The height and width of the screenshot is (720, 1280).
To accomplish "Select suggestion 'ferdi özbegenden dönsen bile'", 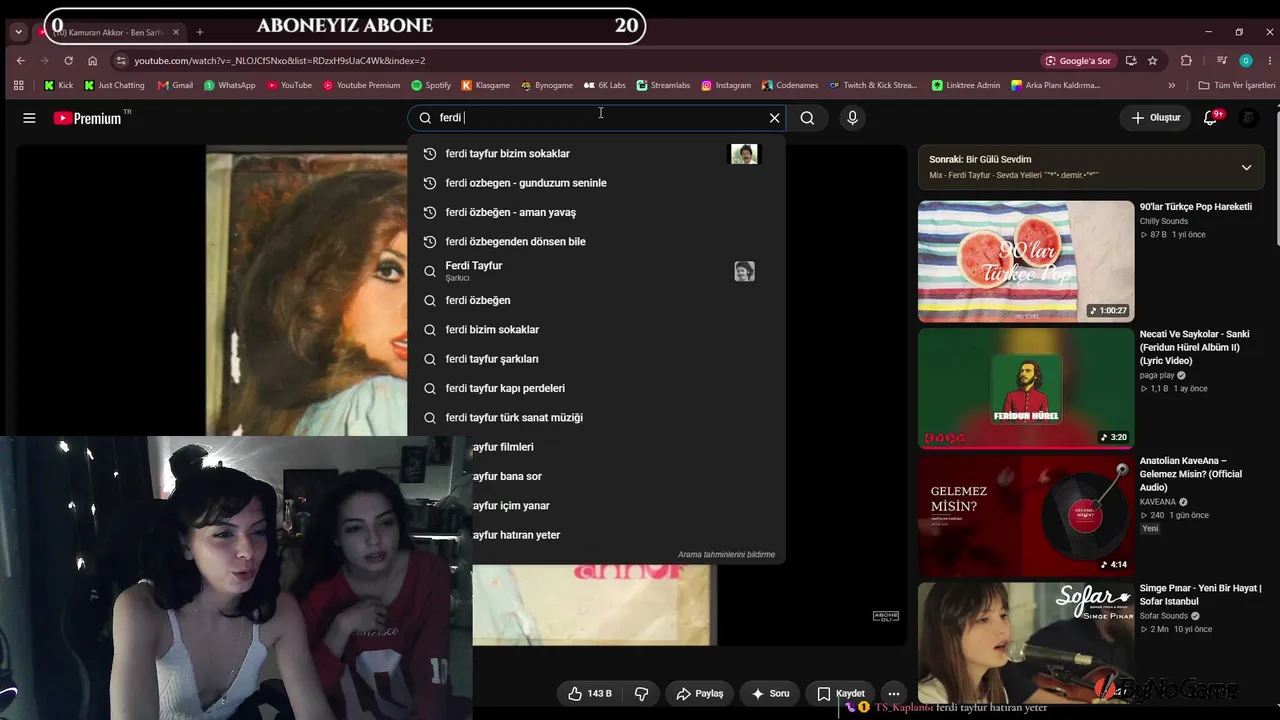I will pos(596,241).
